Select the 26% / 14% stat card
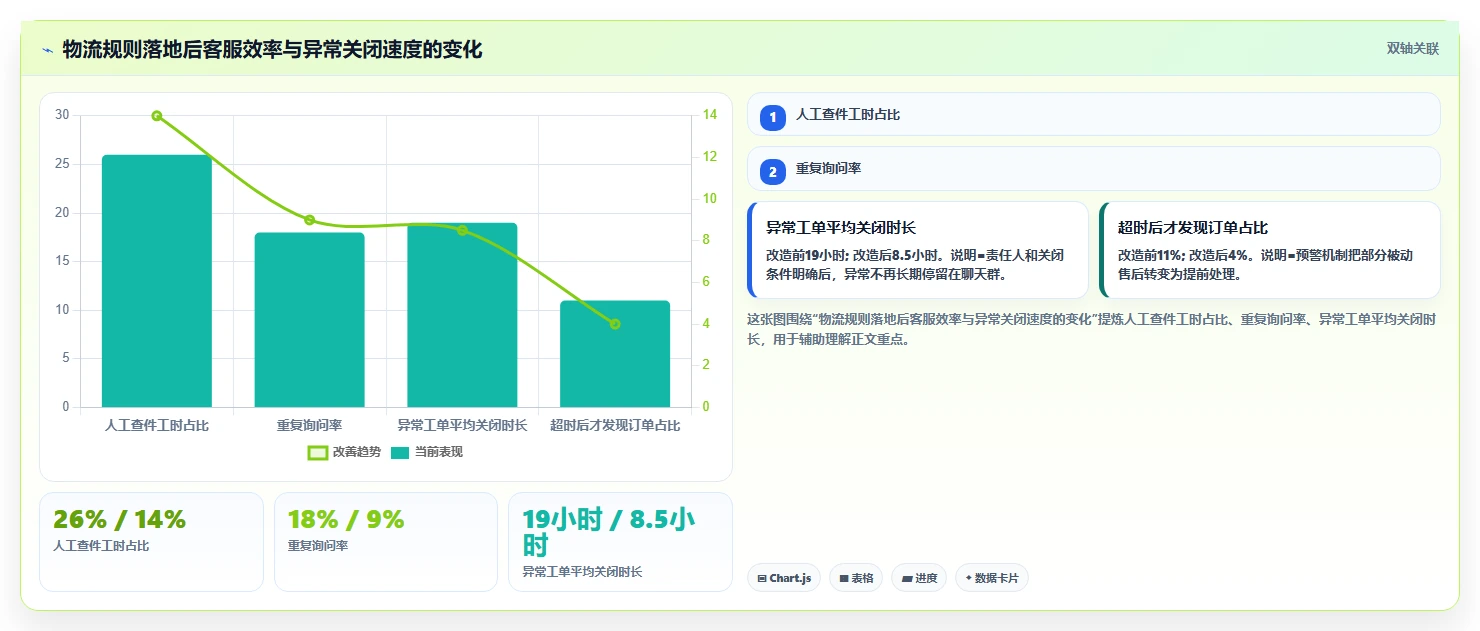 coord(151,541)
